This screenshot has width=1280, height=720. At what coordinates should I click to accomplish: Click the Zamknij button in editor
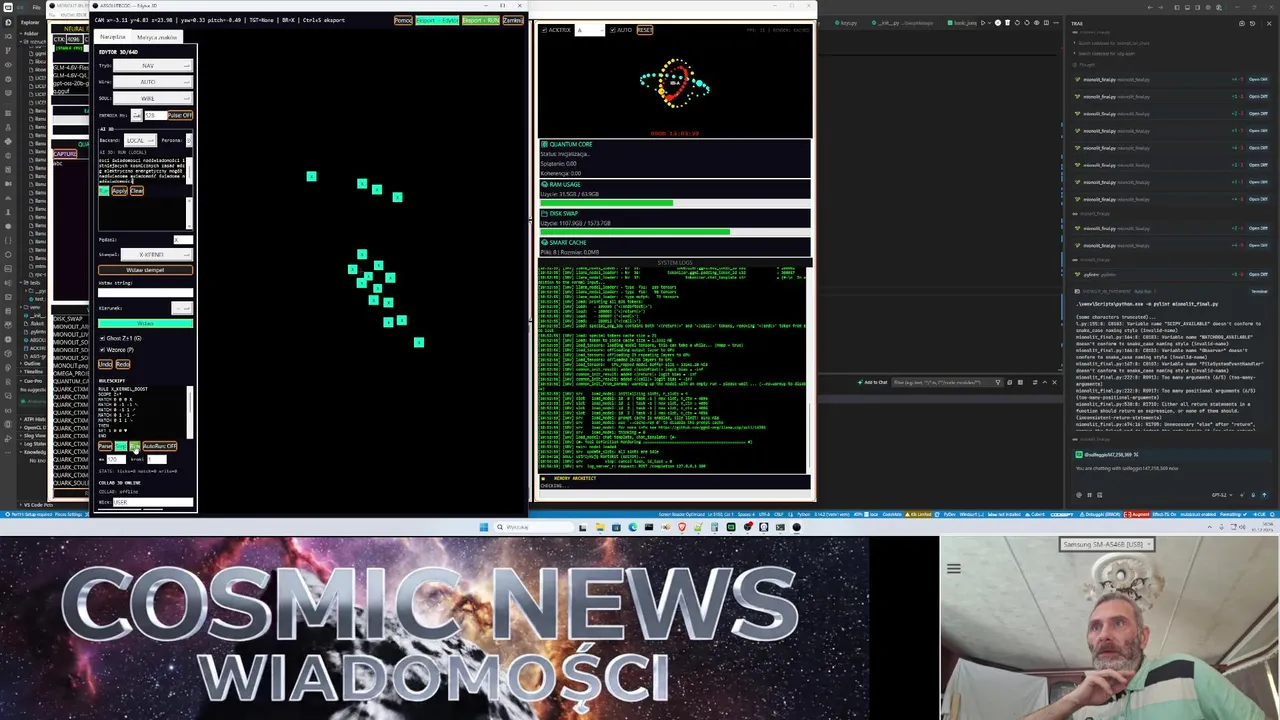point(513,20)
